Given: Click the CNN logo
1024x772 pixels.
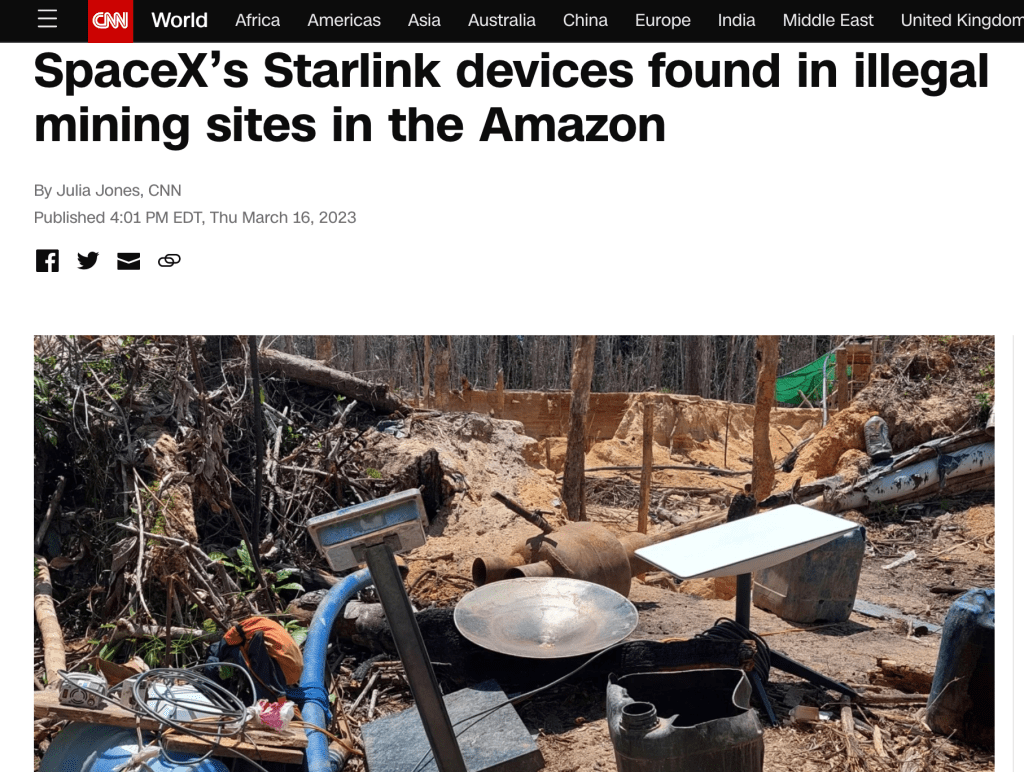Looking at the screenshot, I should click(x=110, y=21).
